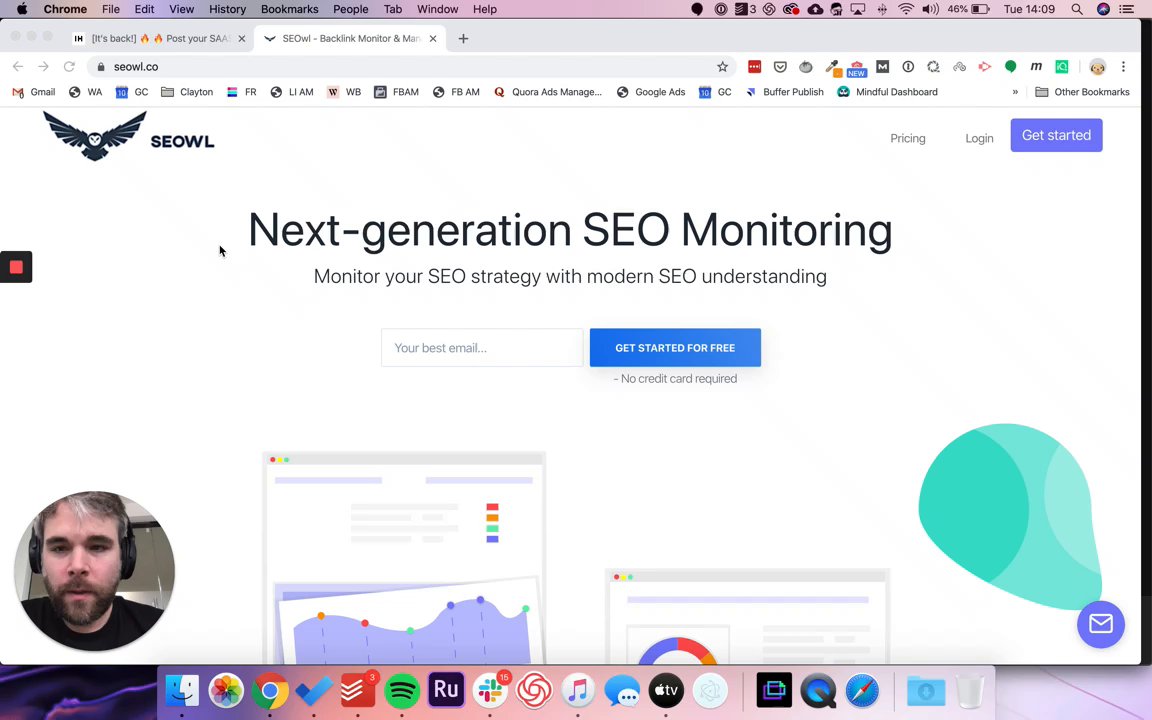Save page with the Pocket extension
This screenshot has height=720, width=1152.
(x=780, y=67)
